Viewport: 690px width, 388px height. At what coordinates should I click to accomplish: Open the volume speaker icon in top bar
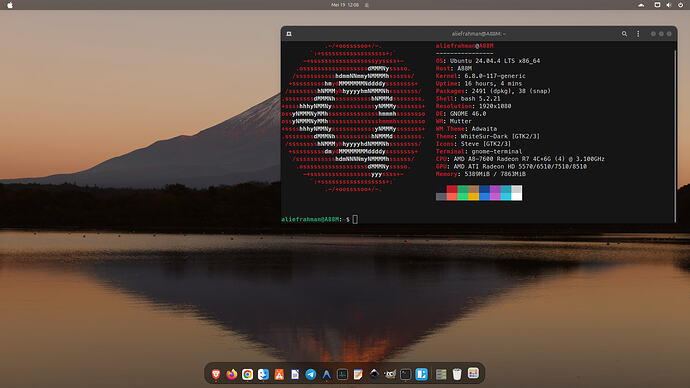click(x=668, y=5)
